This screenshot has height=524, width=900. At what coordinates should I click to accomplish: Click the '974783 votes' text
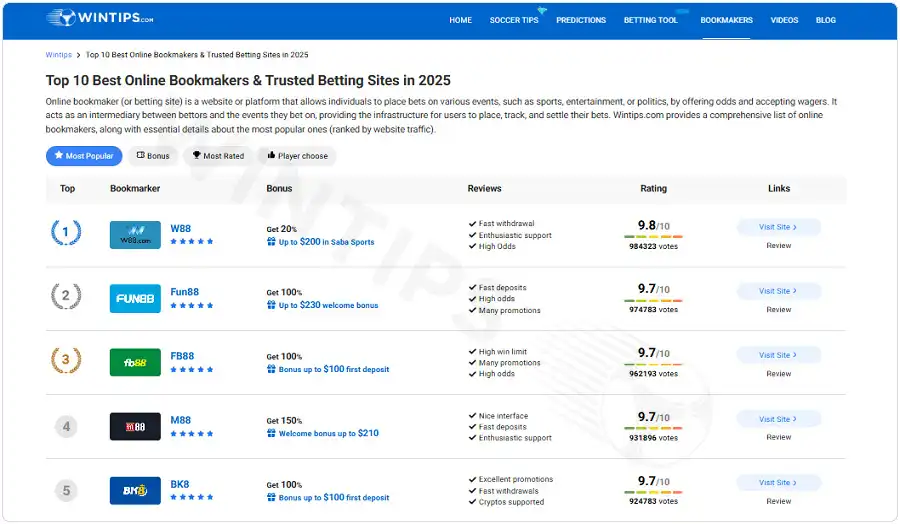653,309
